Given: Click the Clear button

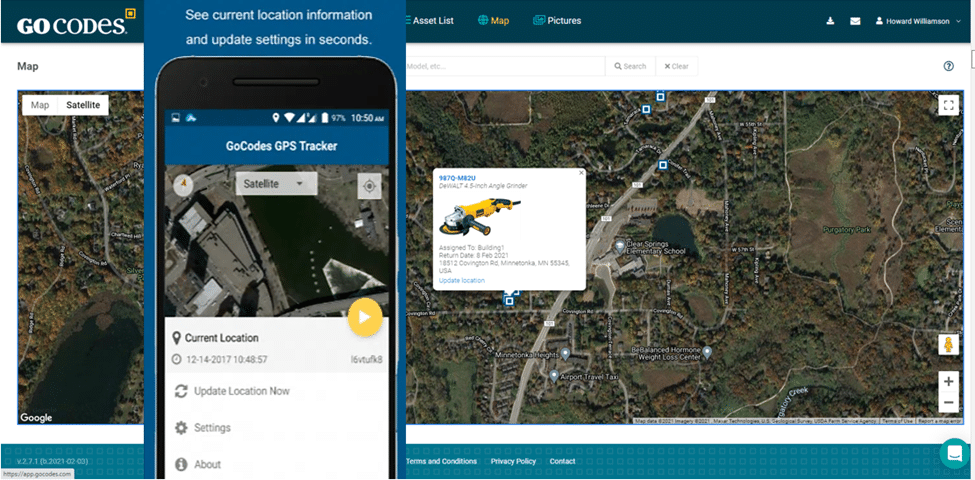Looking at the screenshot, I should pos(676,66).
